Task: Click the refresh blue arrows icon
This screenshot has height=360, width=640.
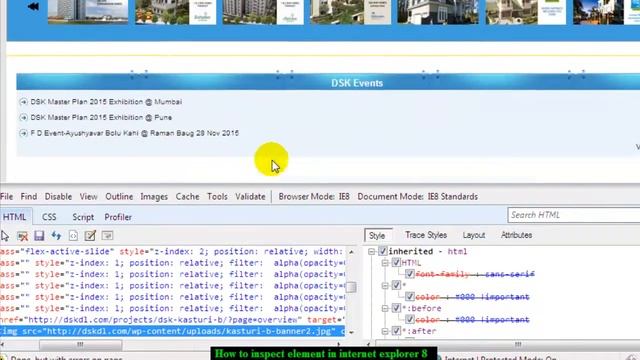Action: pyautogui.click(x=56, y=236)
